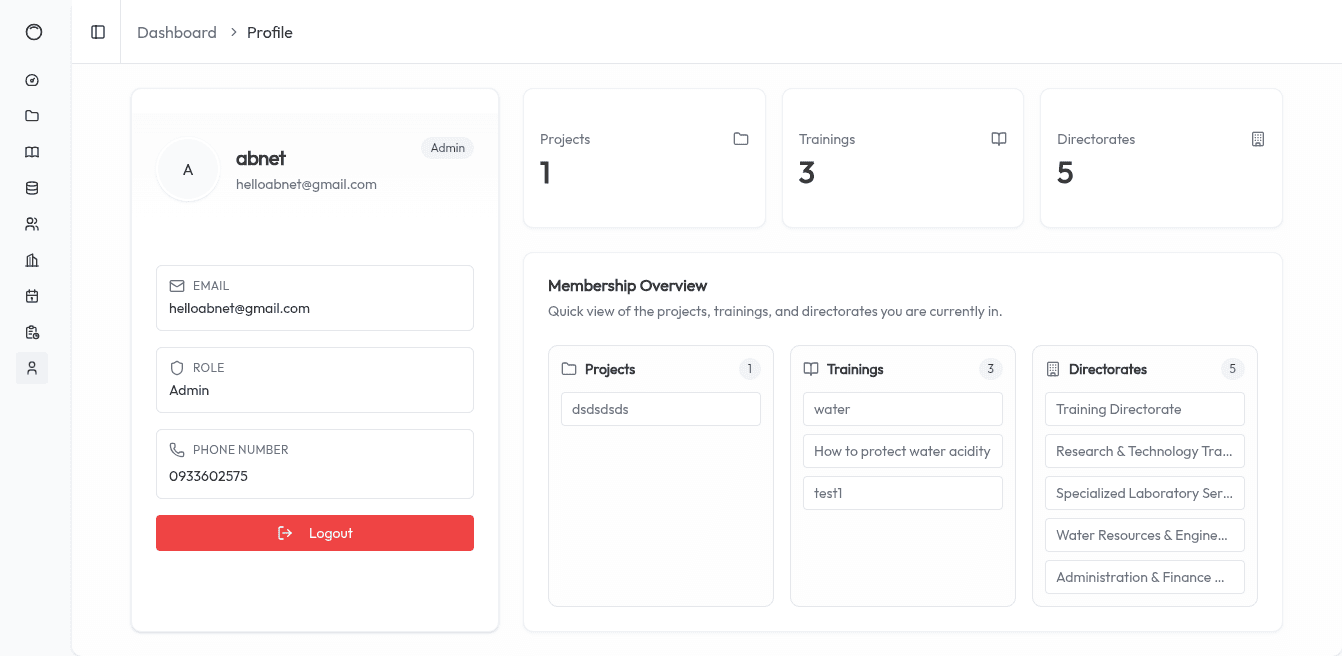
Task: Open the Dashboard compass icon in sidebar
Action: coord(31,80)
